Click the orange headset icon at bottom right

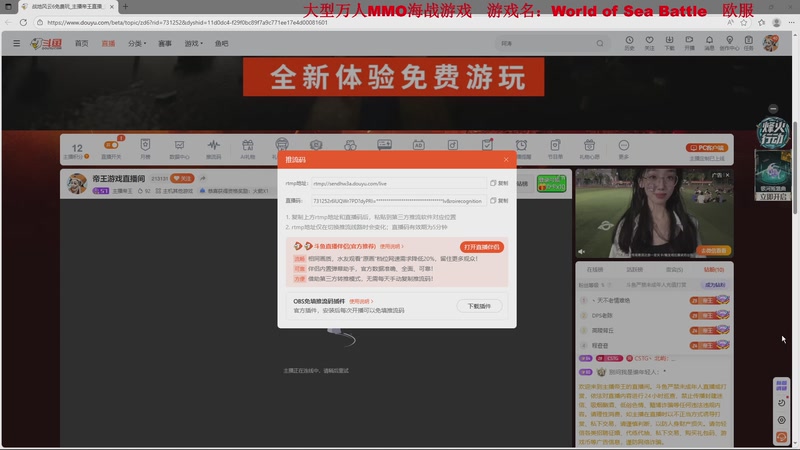click(x=781, y=437)
